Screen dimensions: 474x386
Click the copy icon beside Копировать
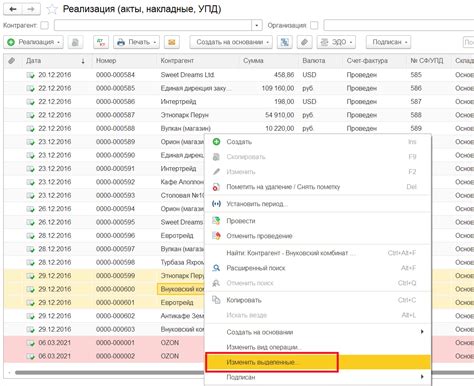point(216,300)
